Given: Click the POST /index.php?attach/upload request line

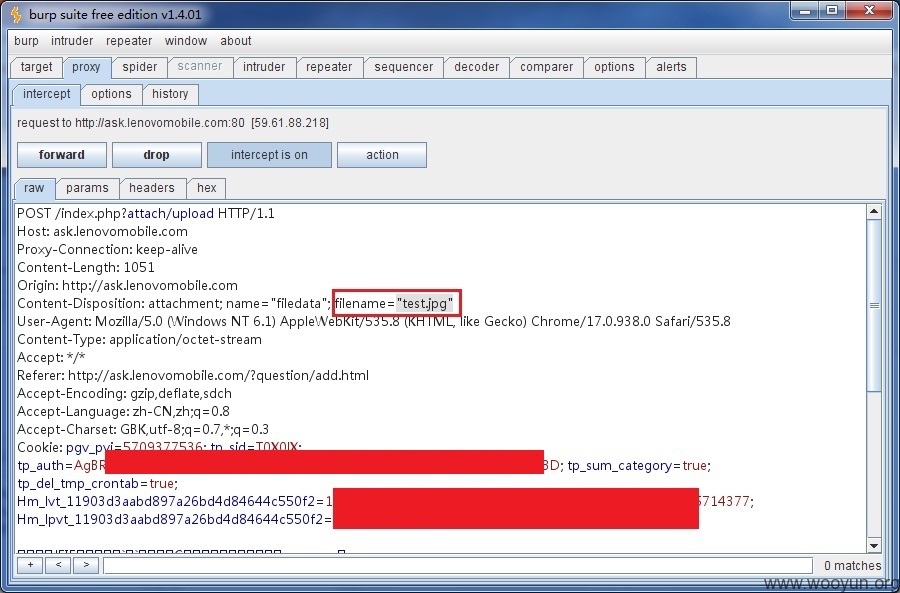Looking at the screenshot, I should 146,214.
